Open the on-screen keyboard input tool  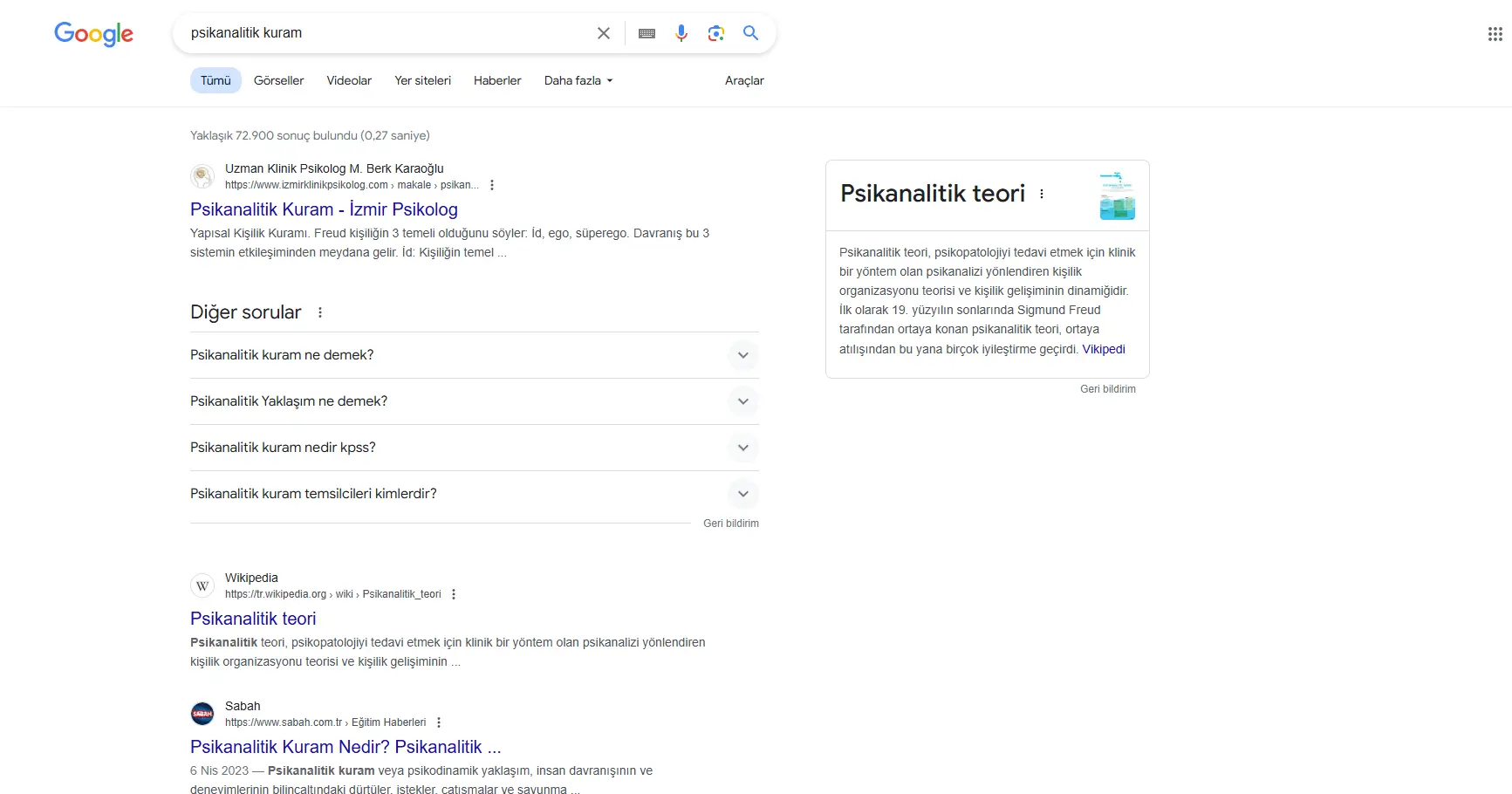pos(647,33)
